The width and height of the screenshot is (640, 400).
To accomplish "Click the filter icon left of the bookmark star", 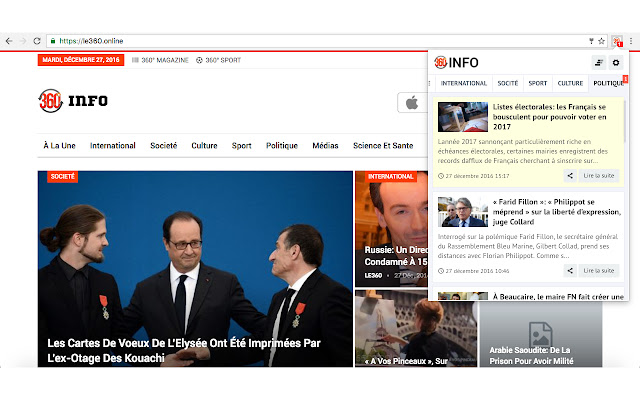I will (591, 41).
